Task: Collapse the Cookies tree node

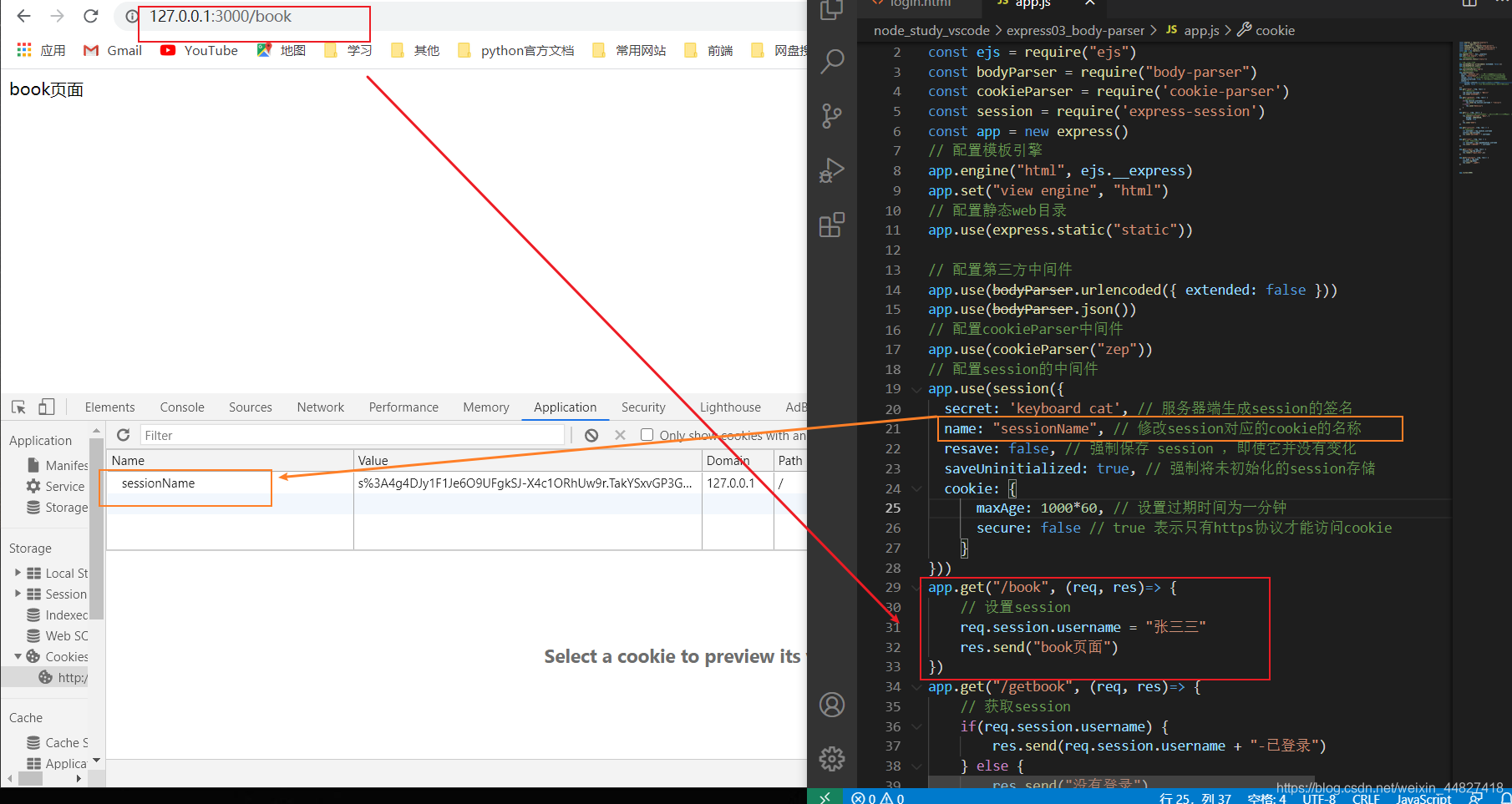Action: pos(18,656)
